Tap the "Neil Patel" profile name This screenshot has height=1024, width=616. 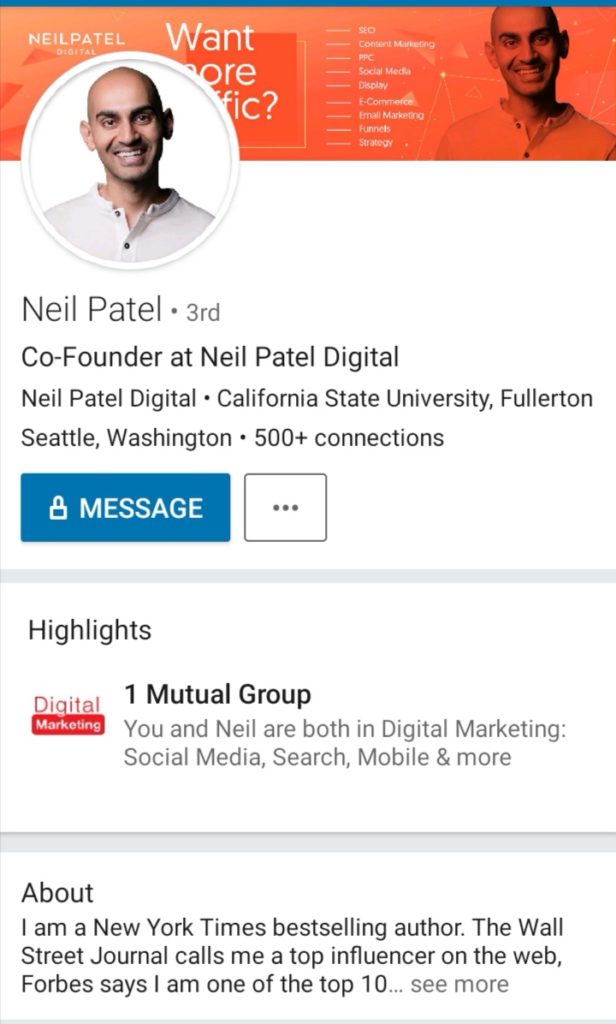coord(91,311)
